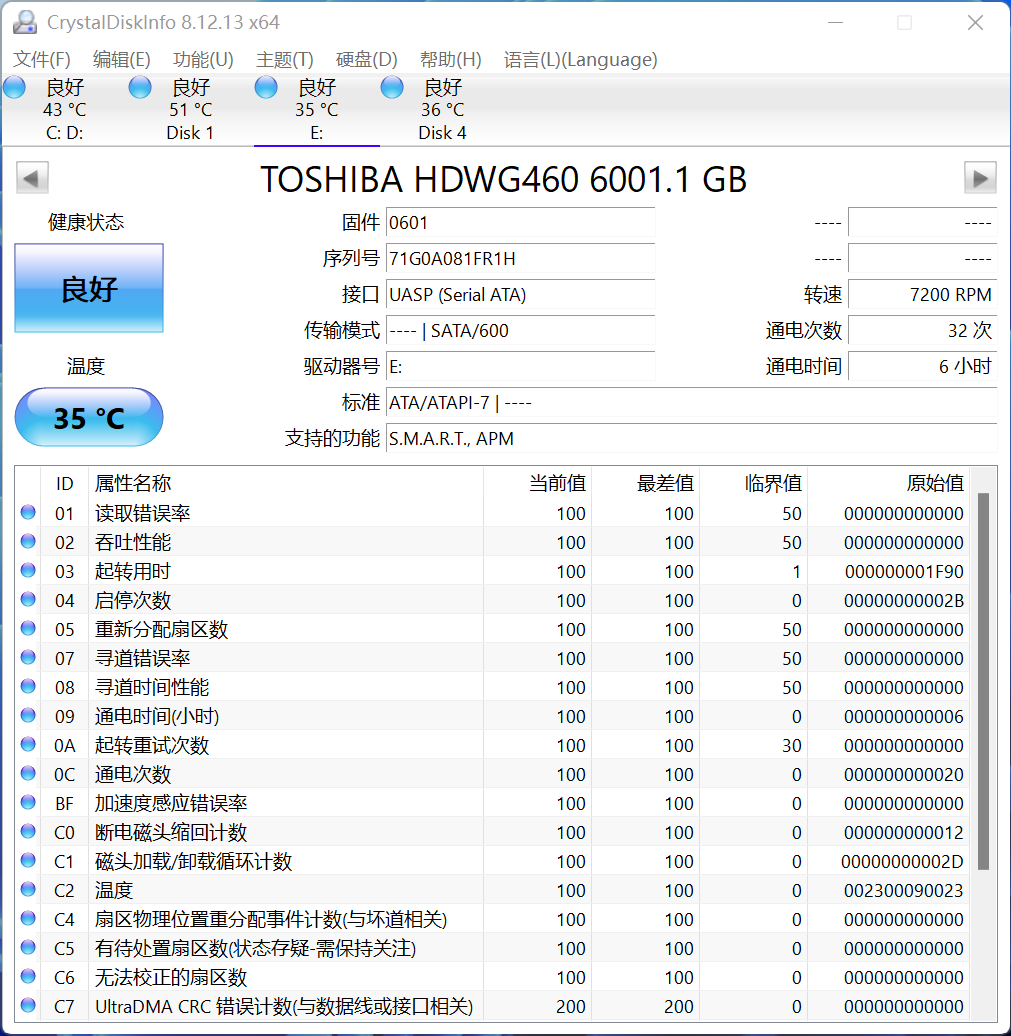Click the status dot for C7 UltraDMA CRC 错误计数
The width and height of the screenshot is (1011, 1036).
click(28, 1006)
